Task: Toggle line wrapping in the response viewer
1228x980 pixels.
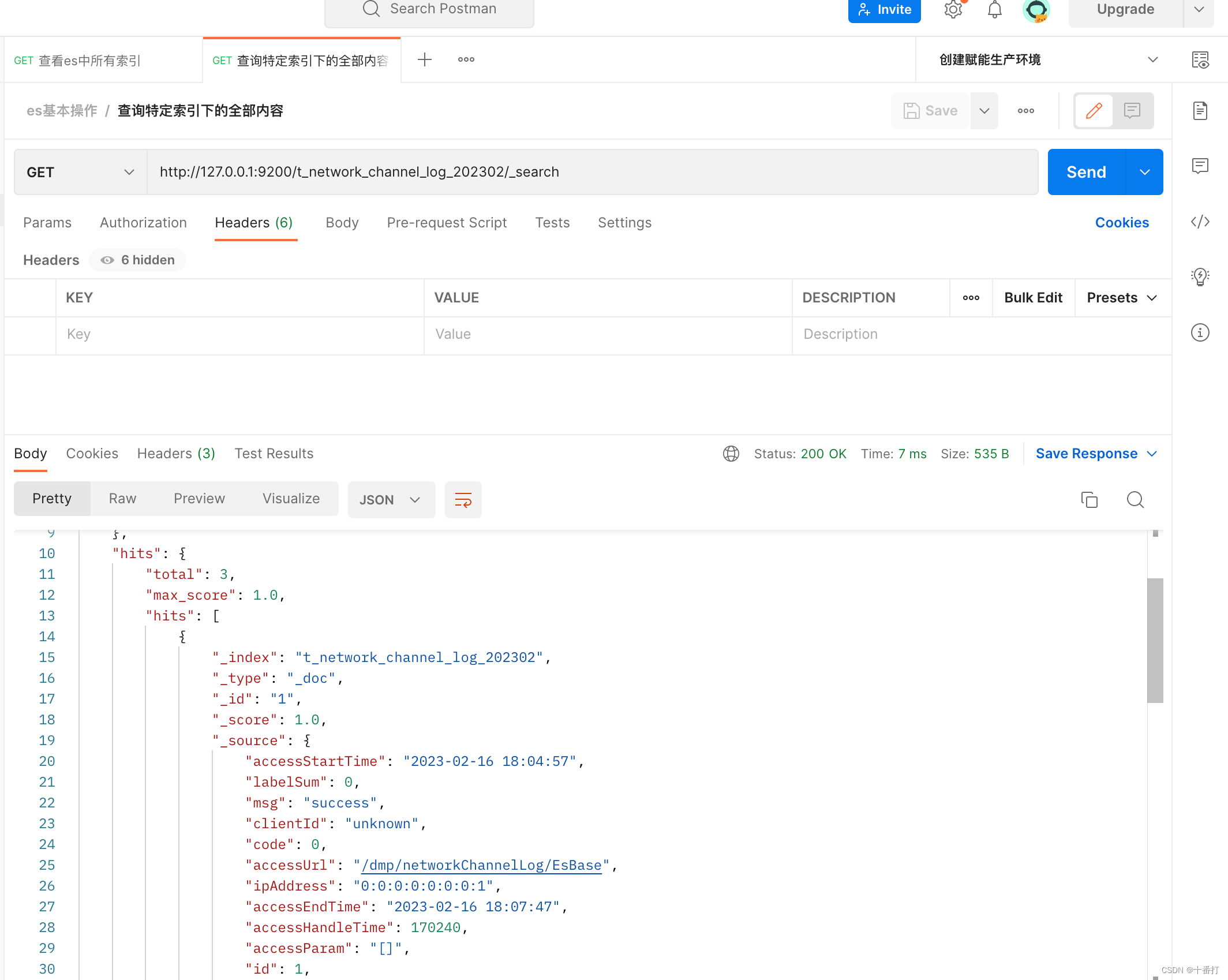Action: [x=463, y=500]
